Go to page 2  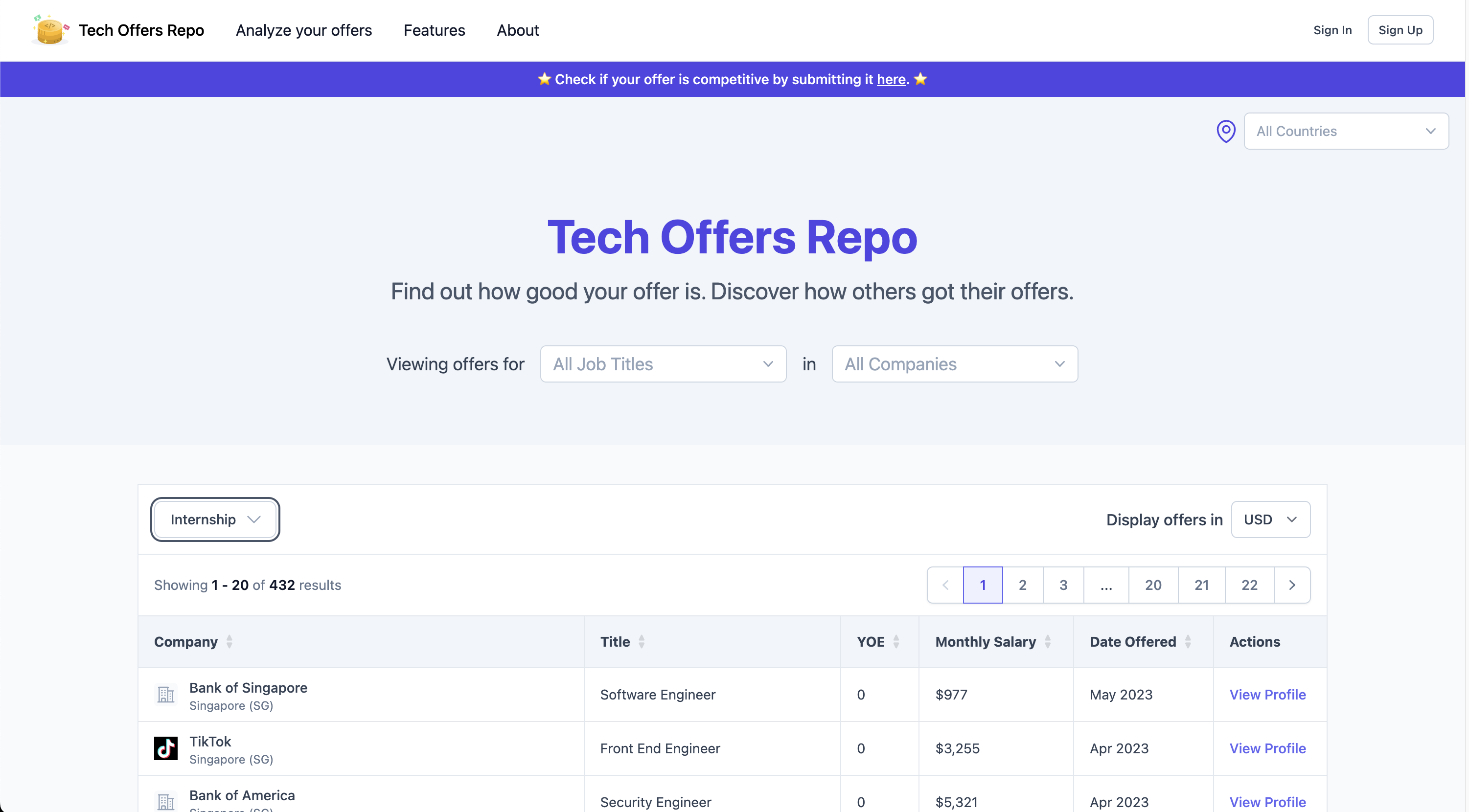tap(1023, 585)
